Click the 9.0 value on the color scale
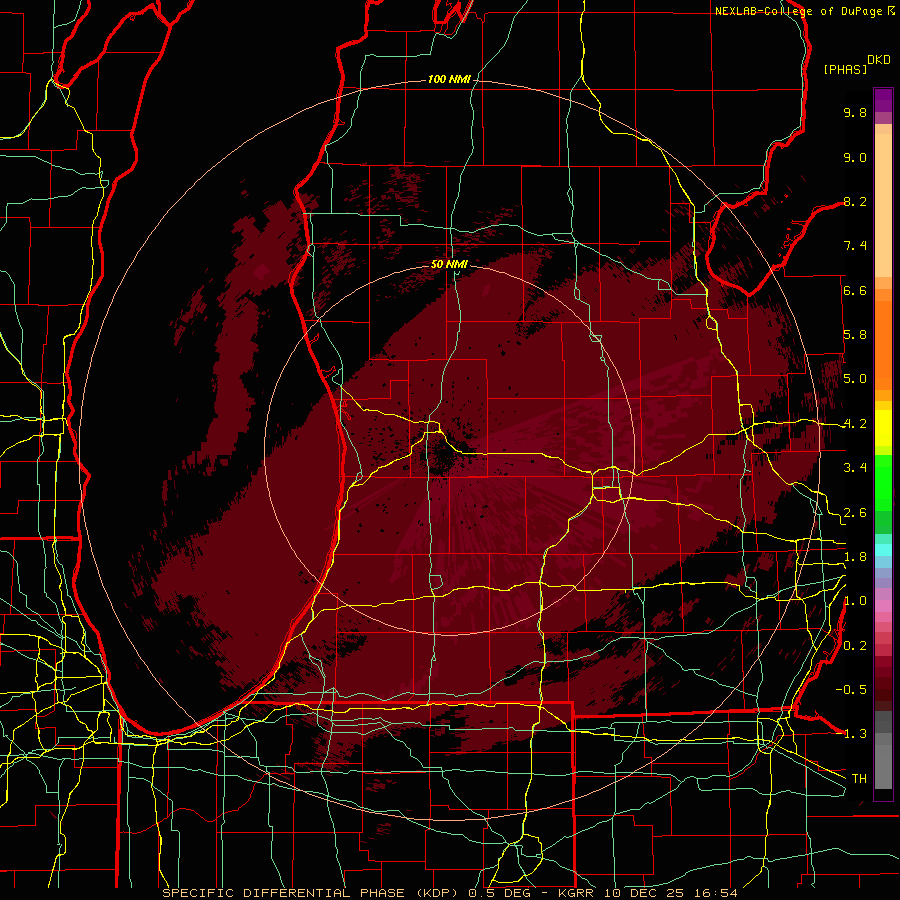Image resolution: width=900 pixels, height=900 pixels. [x=855, y=157]
